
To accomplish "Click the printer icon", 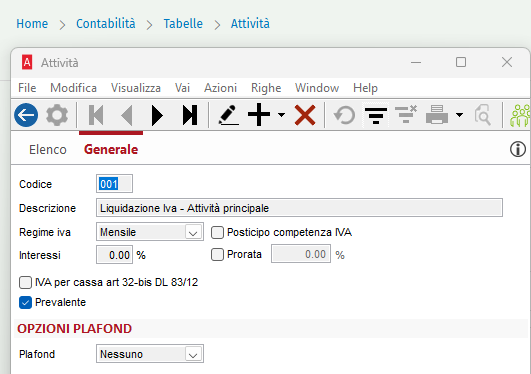I will point(437,115).
